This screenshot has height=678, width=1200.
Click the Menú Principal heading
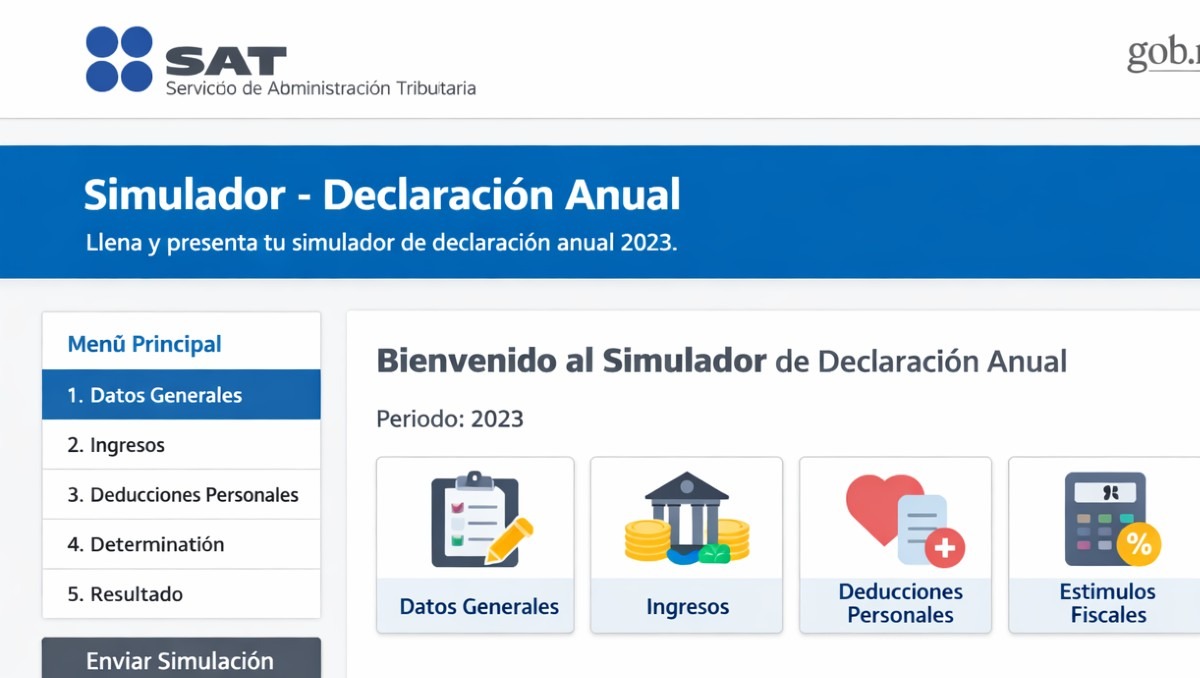143,343
